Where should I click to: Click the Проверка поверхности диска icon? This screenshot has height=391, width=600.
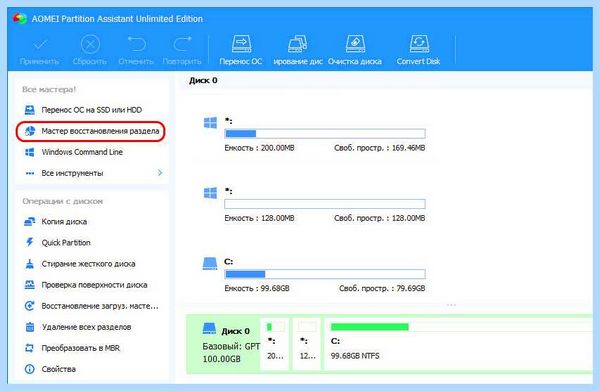[x=29, y=285]
